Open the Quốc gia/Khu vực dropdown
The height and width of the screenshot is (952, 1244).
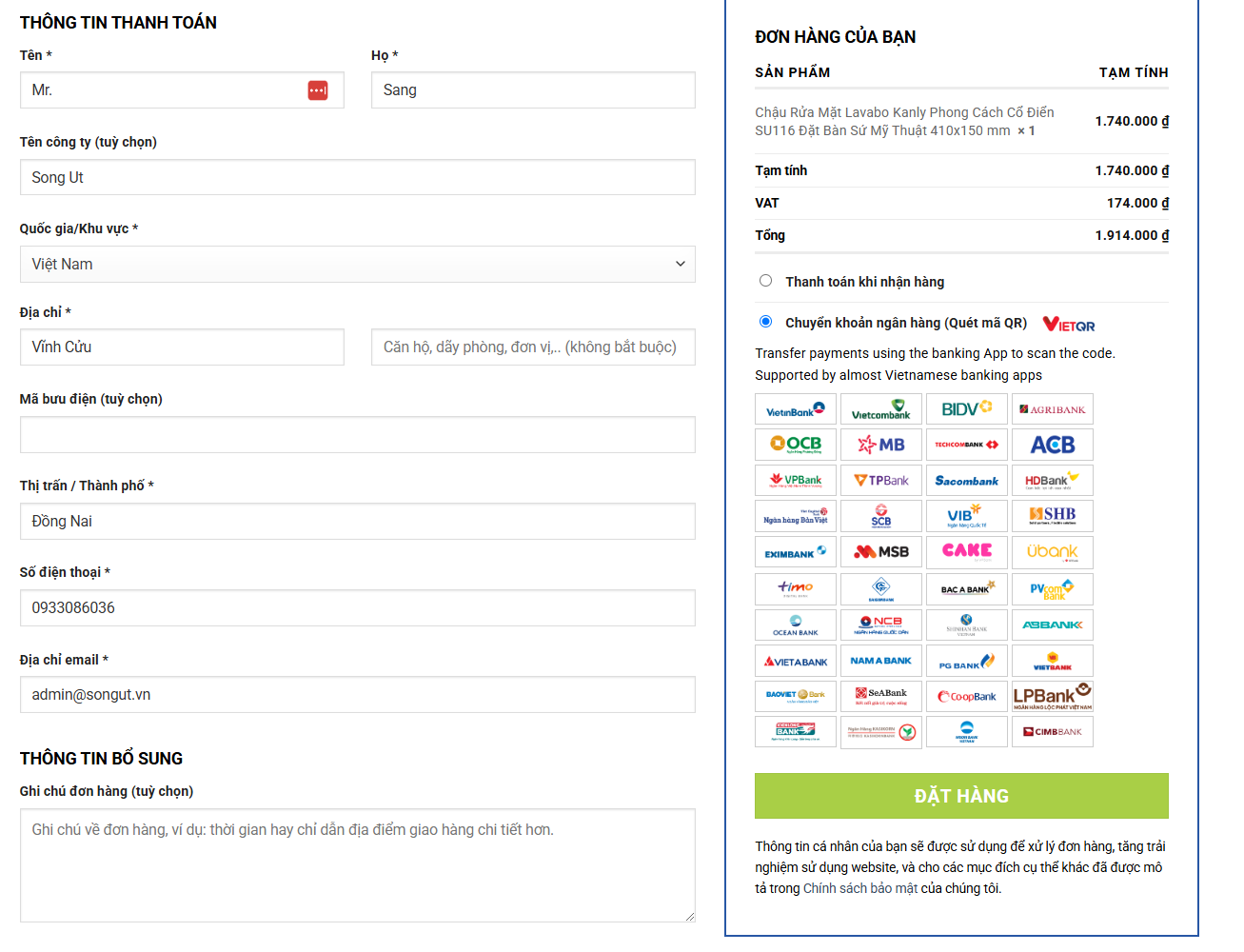coord(357,265)
